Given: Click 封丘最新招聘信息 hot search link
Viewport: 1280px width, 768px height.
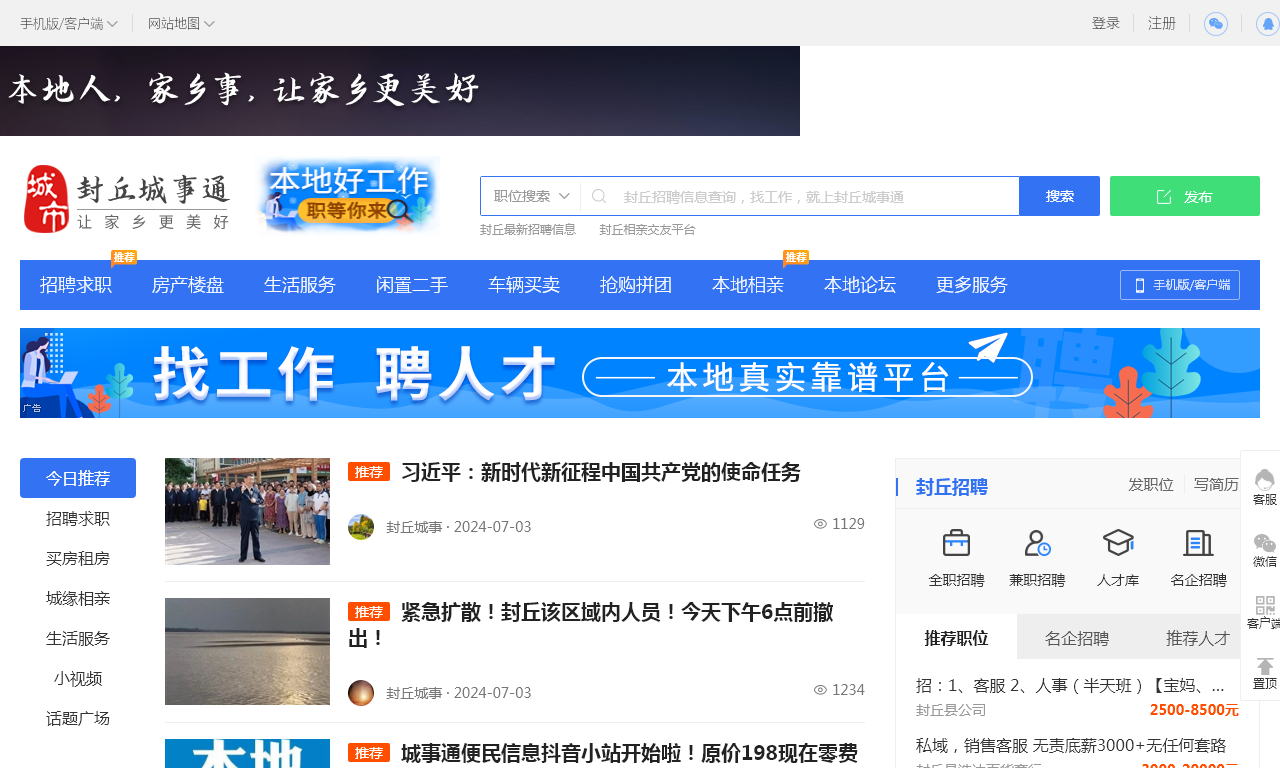Looking at the screenshot, I should [x=528, y=230].
